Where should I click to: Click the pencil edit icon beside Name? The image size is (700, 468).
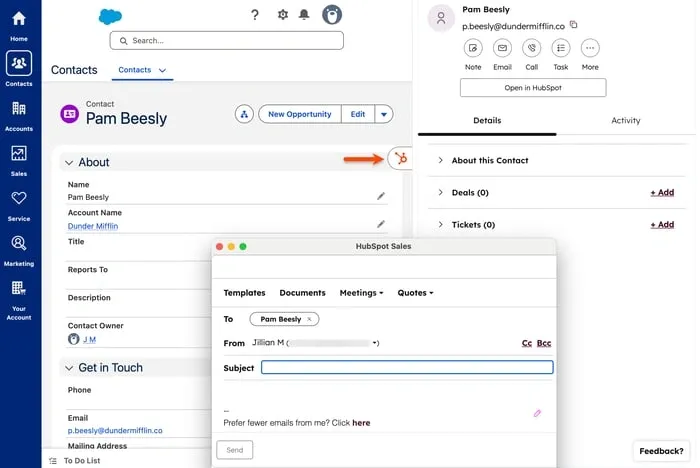381,196
